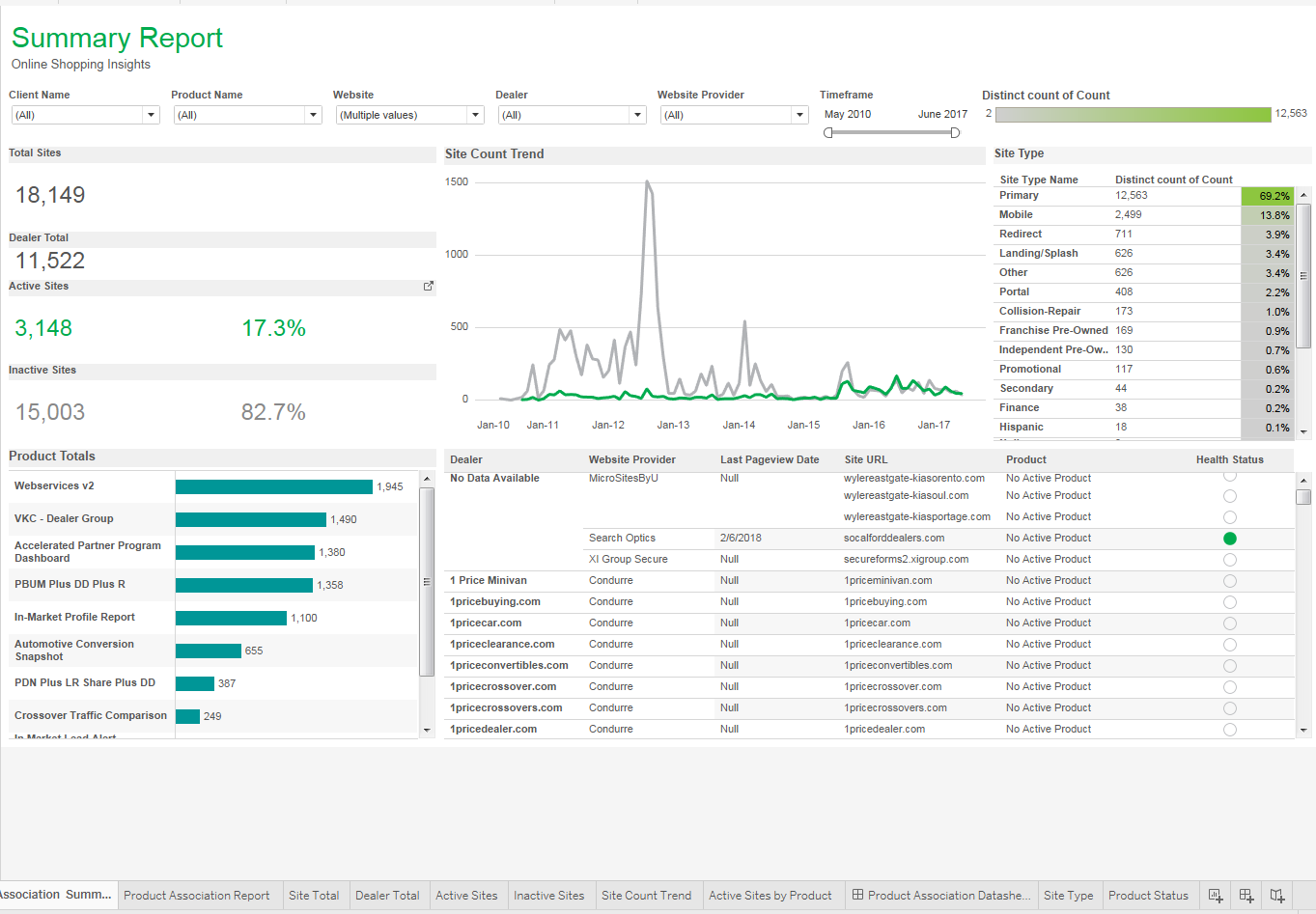1316x914 pixels.
Task: Open the Product Name filter dropdown
Action: click(x=247, y=115)
